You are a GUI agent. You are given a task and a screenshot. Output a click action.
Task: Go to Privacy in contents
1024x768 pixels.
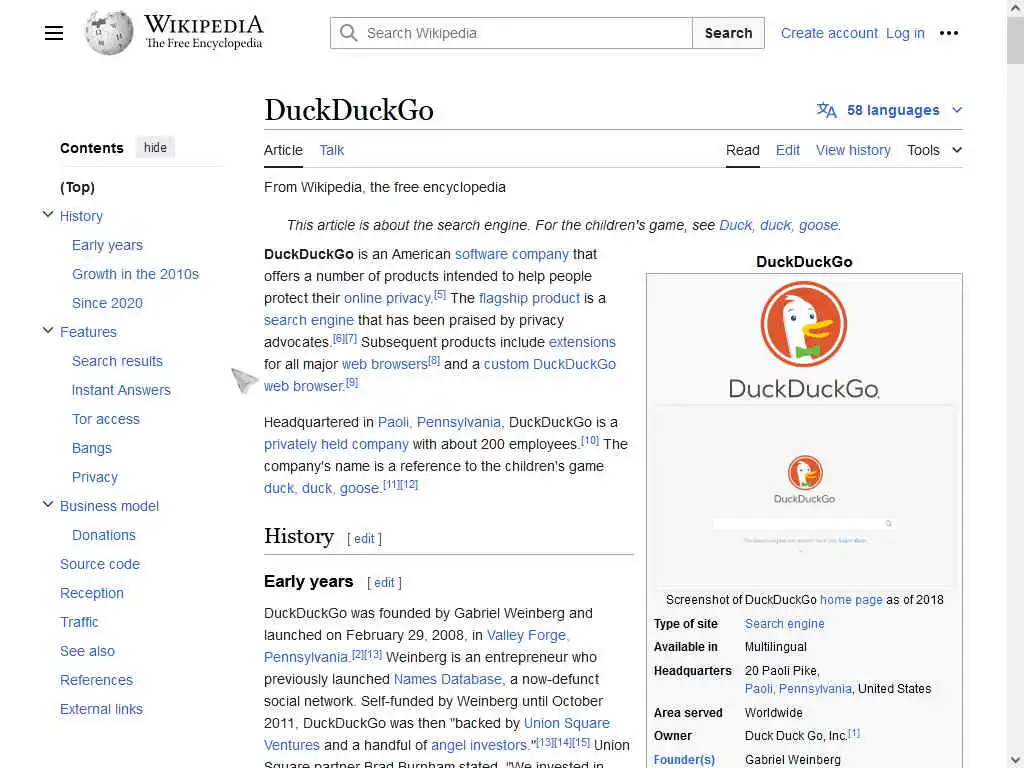click(x=95, y=477)
